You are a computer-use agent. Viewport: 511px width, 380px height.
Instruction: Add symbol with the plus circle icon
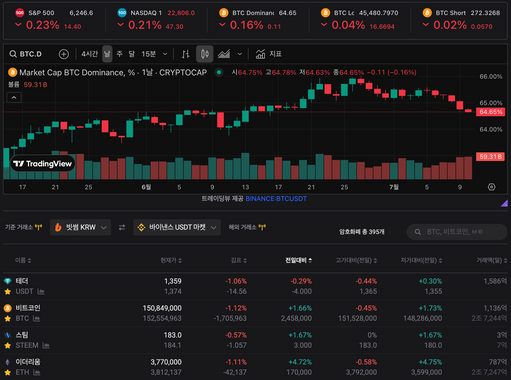[64, 54]
